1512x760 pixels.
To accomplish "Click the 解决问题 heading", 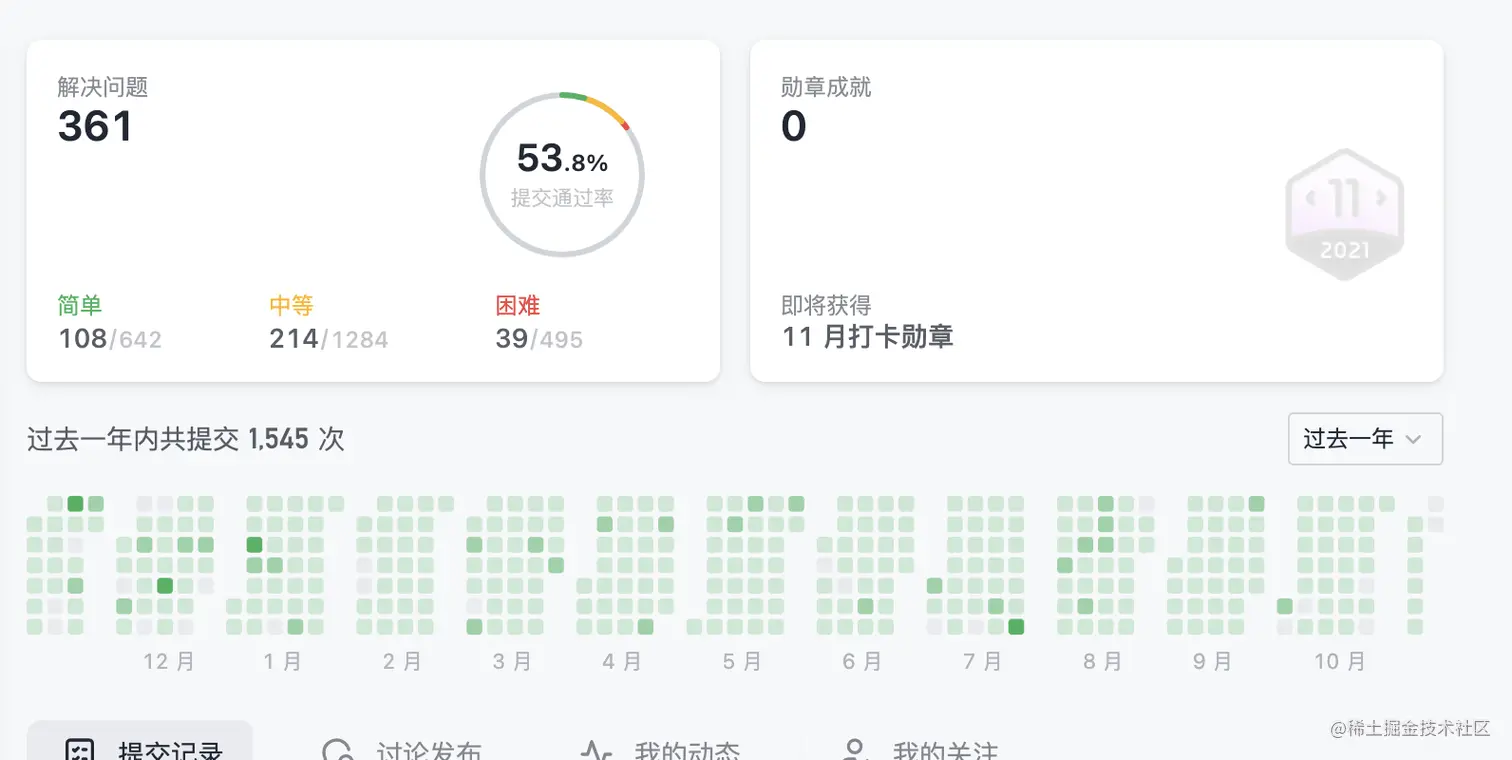I will 103,87.
